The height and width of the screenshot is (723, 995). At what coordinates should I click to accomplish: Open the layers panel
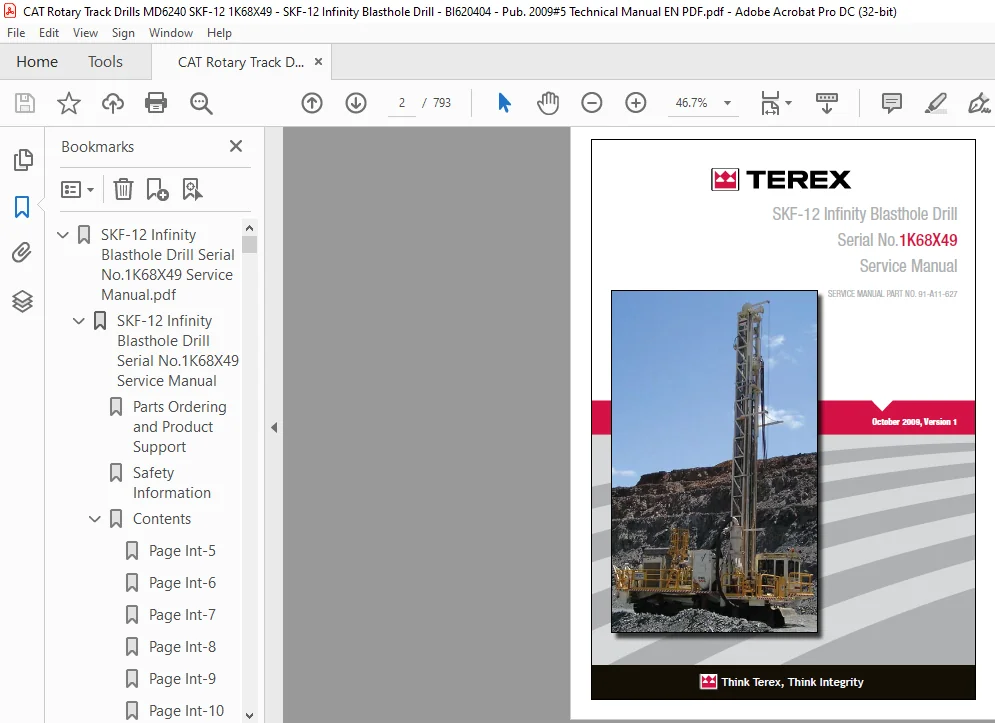(x=22, y=301)
